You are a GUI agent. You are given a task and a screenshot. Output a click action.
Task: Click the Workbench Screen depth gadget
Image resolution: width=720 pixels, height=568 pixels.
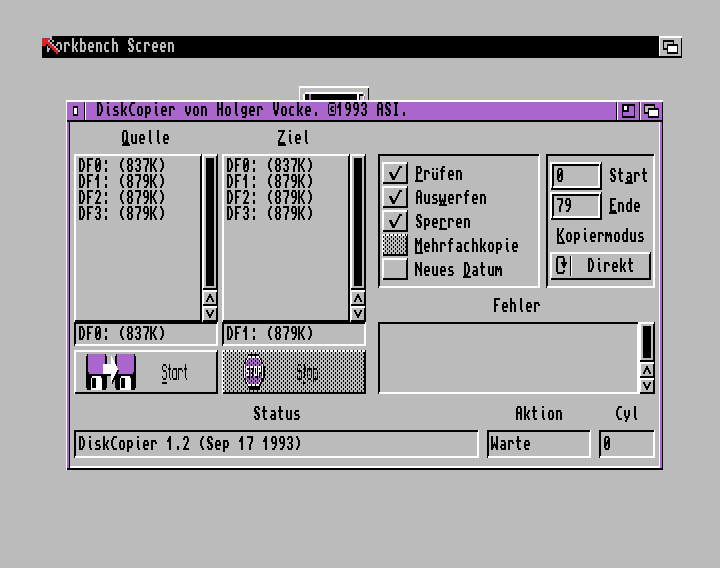pos(670,47)
